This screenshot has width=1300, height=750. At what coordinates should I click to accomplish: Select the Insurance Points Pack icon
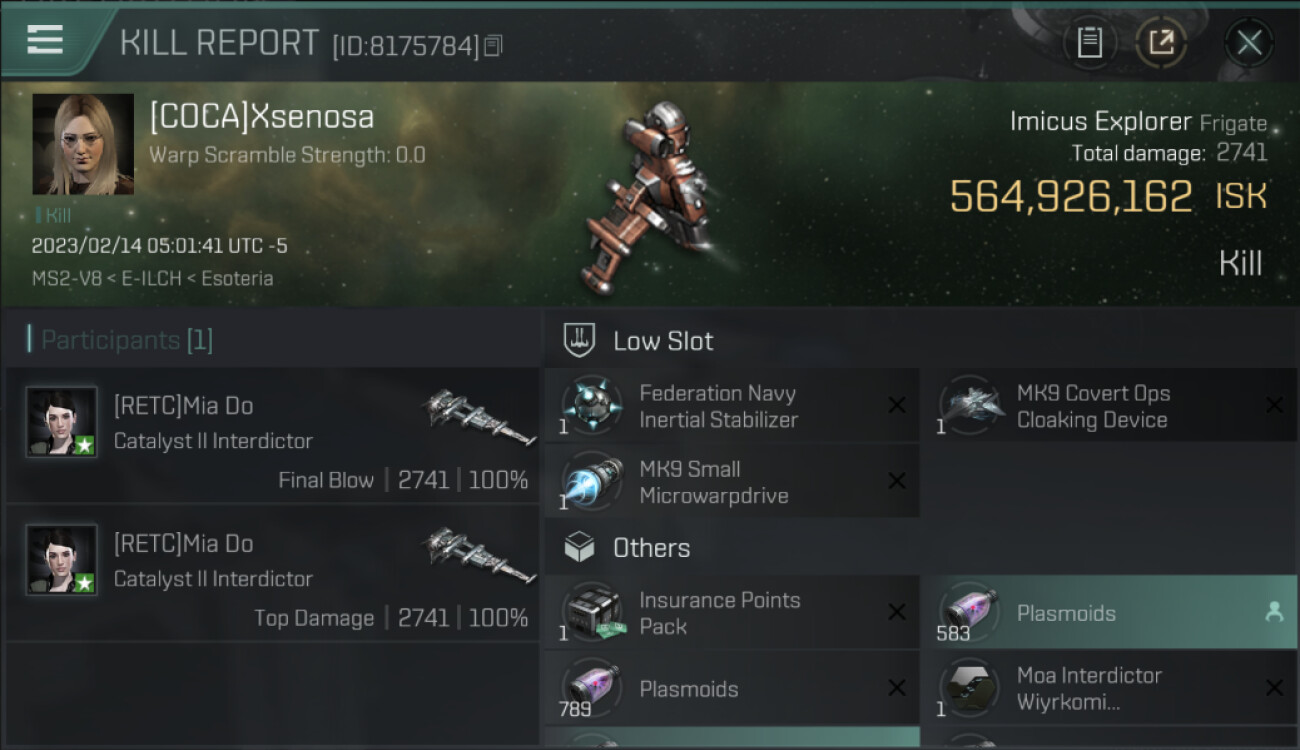click(592, 613)
